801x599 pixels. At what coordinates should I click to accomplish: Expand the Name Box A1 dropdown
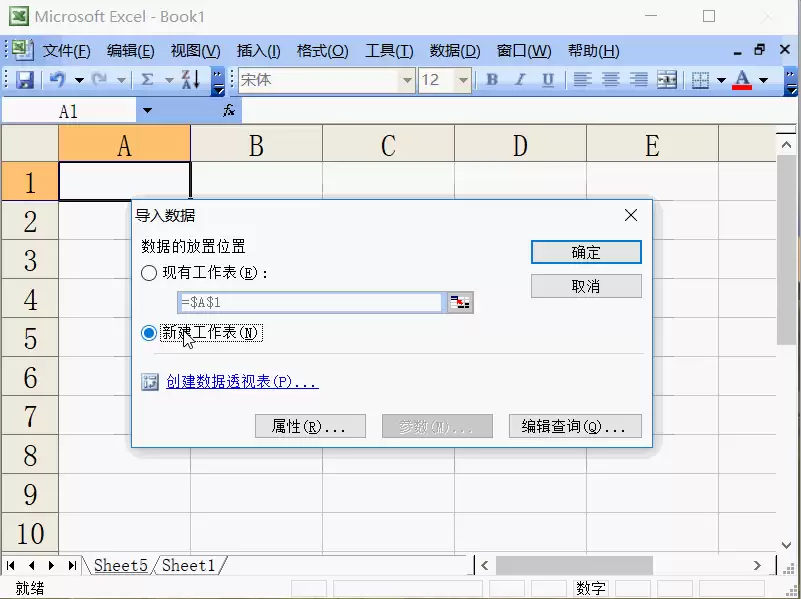(147, 111)
